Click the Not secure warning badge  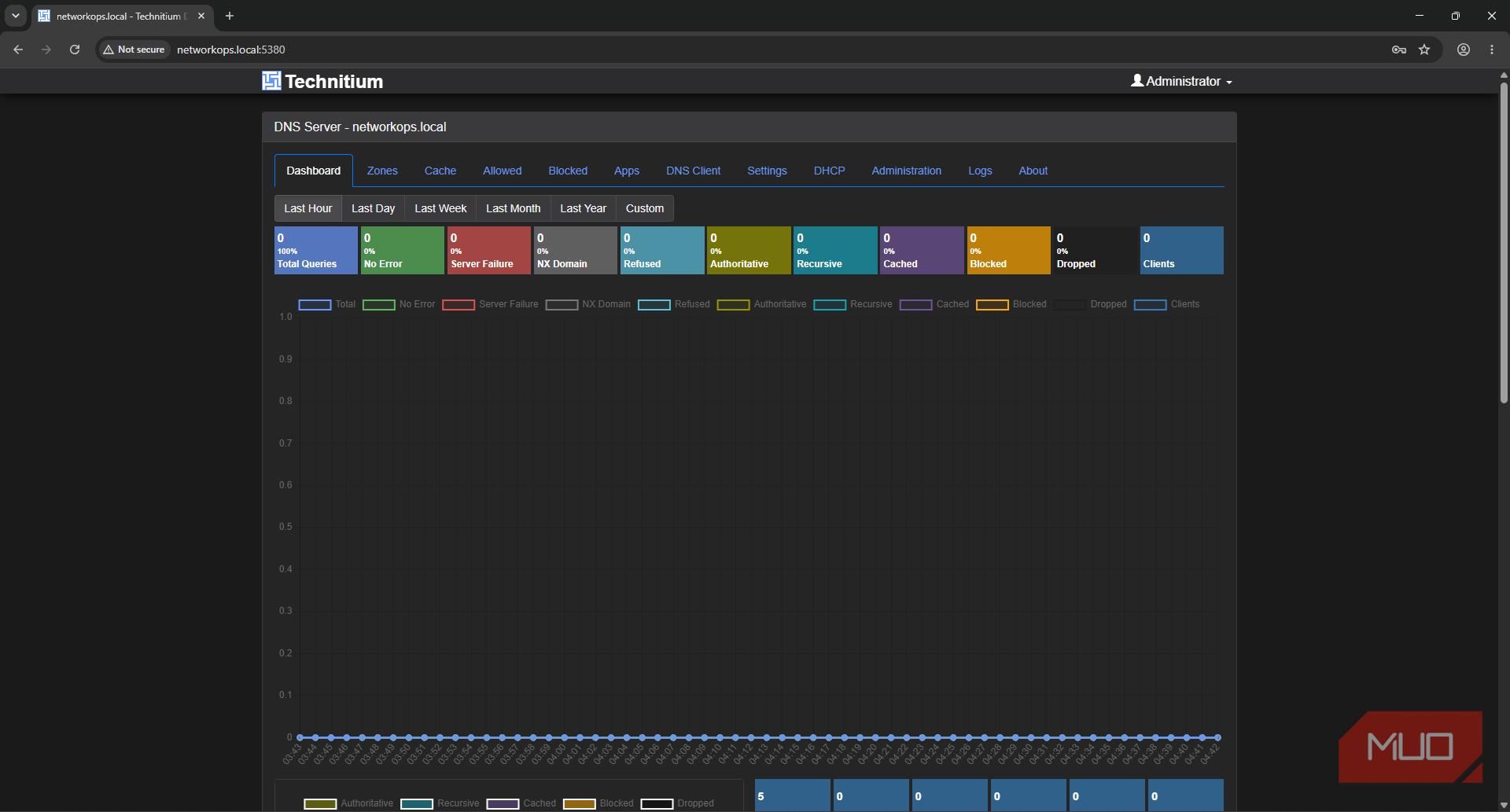point(134,50)
